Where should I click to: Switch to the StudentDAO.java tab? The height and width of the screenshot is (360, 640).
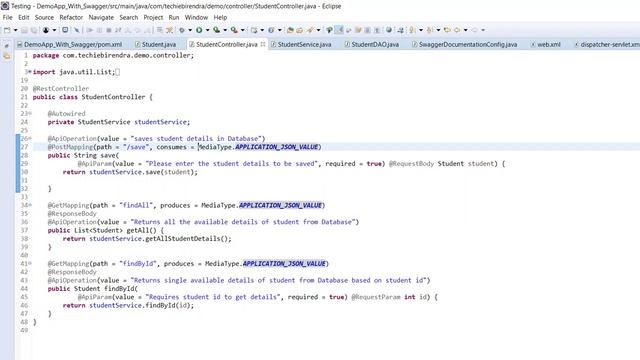click(x=372, y=44)
